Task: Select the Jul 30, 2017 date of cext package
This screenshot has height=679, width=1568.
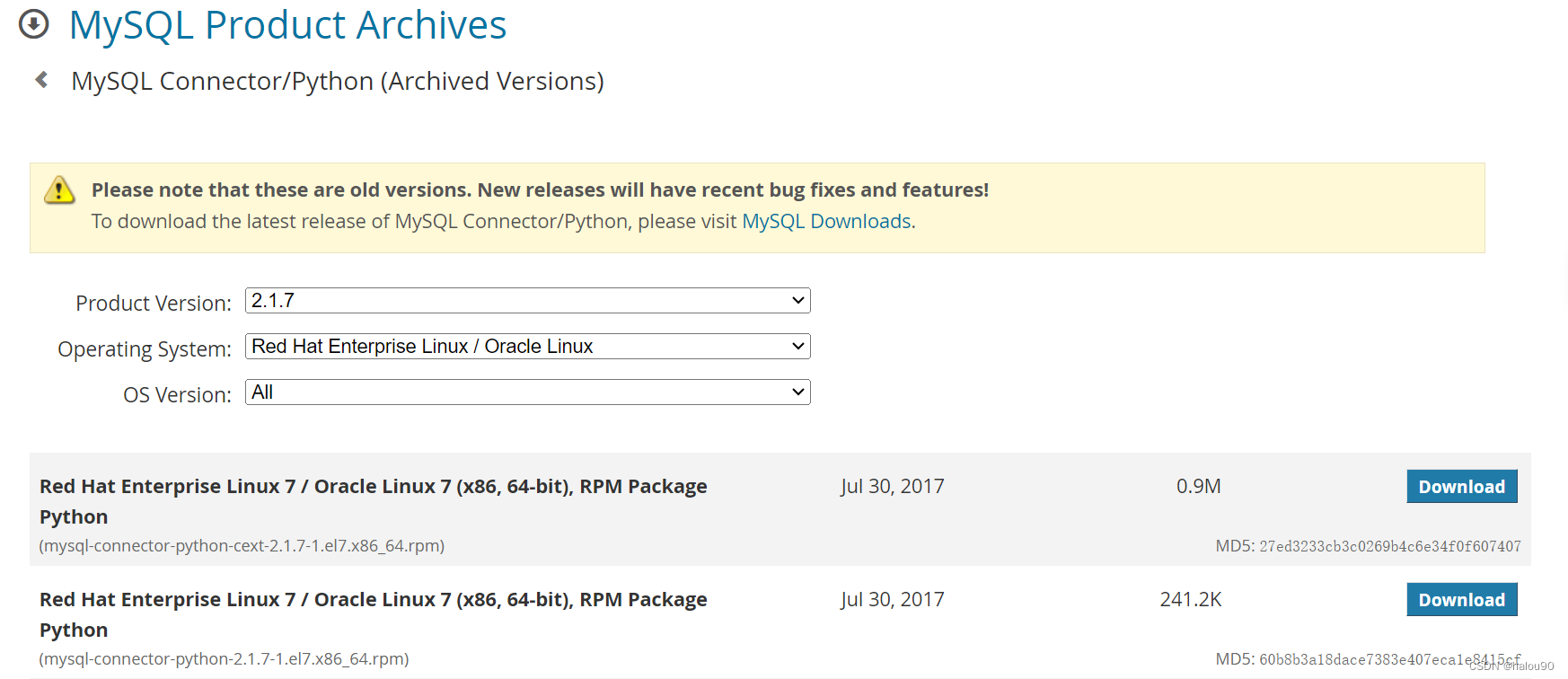Action: 893,486
